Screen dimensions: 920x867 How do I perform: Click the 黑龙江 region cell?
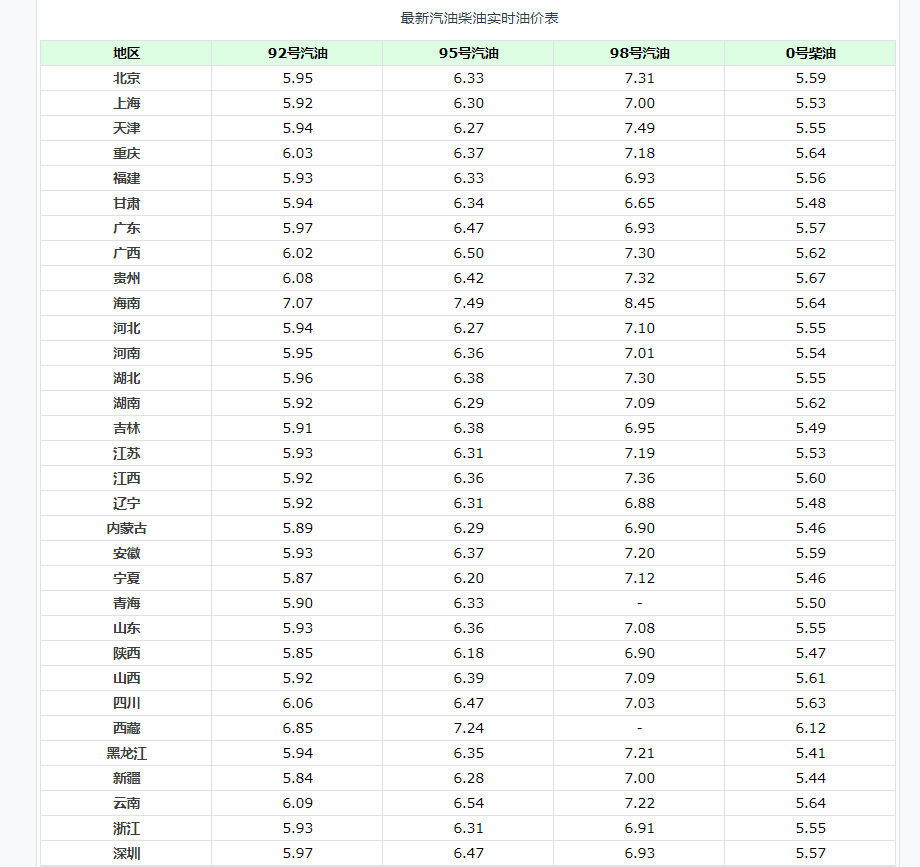tap(126, 753)
